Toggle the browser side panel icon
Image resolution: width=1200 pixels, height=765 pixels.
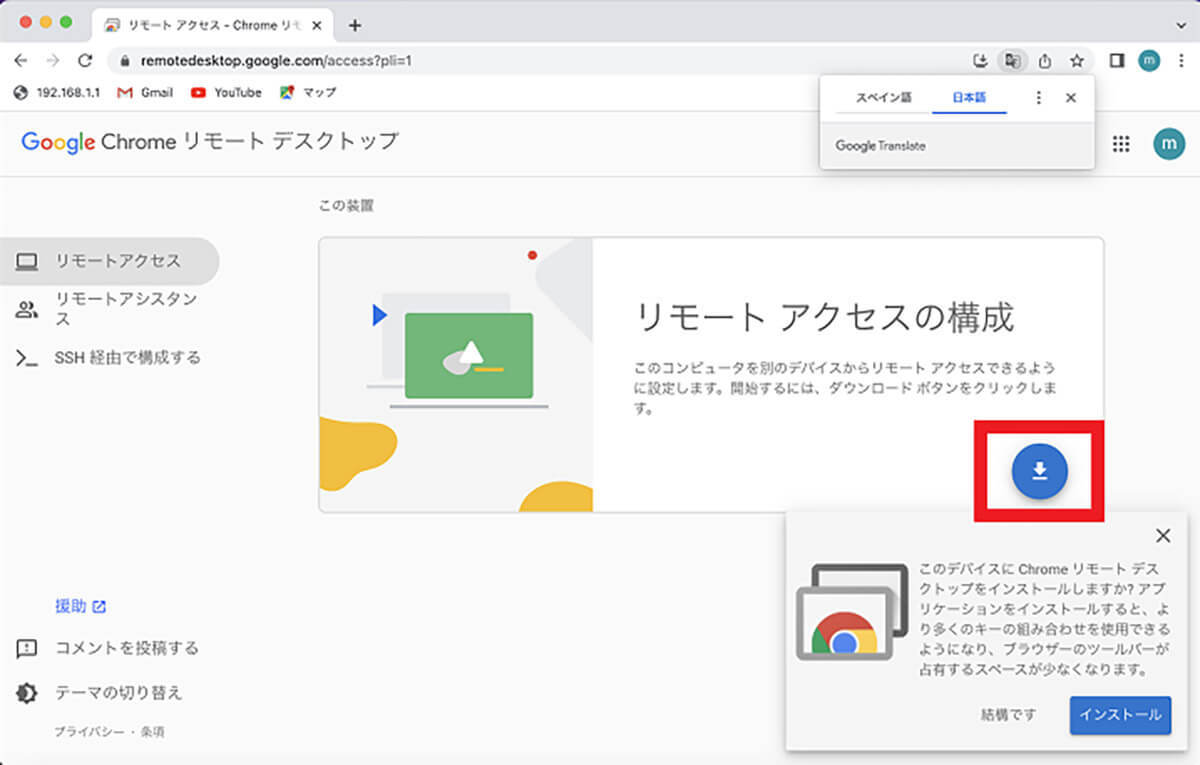pyautogui.click(x=1117, y=61)
